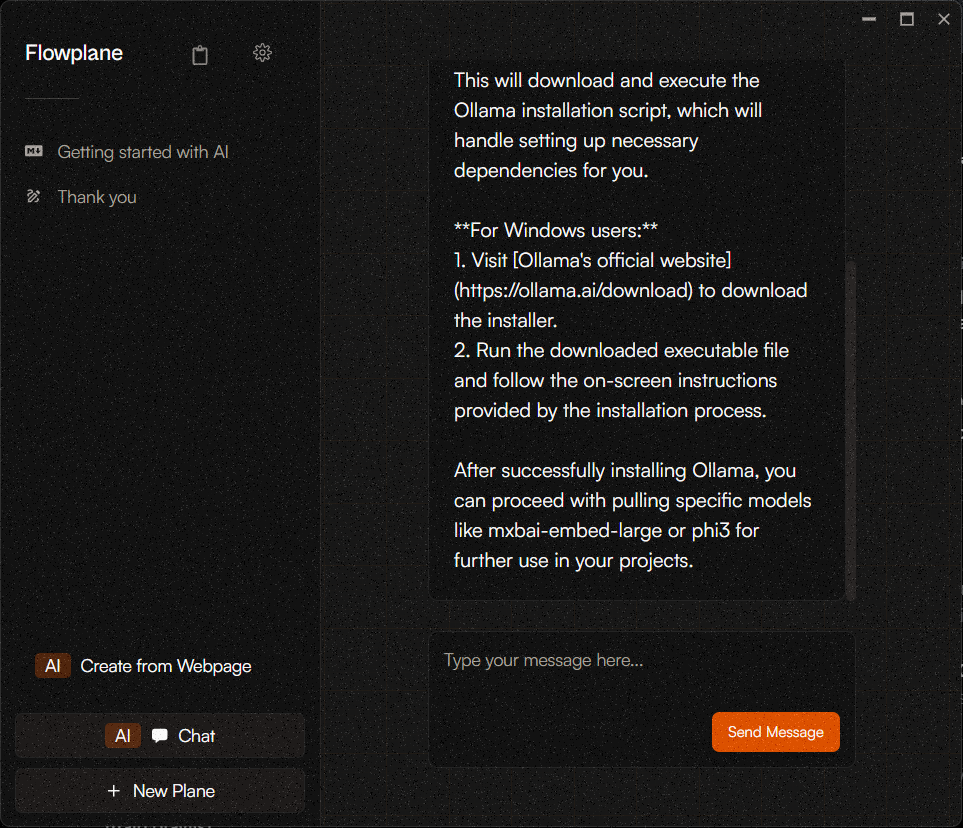Open the "Getting started with AI" plane

143,152
